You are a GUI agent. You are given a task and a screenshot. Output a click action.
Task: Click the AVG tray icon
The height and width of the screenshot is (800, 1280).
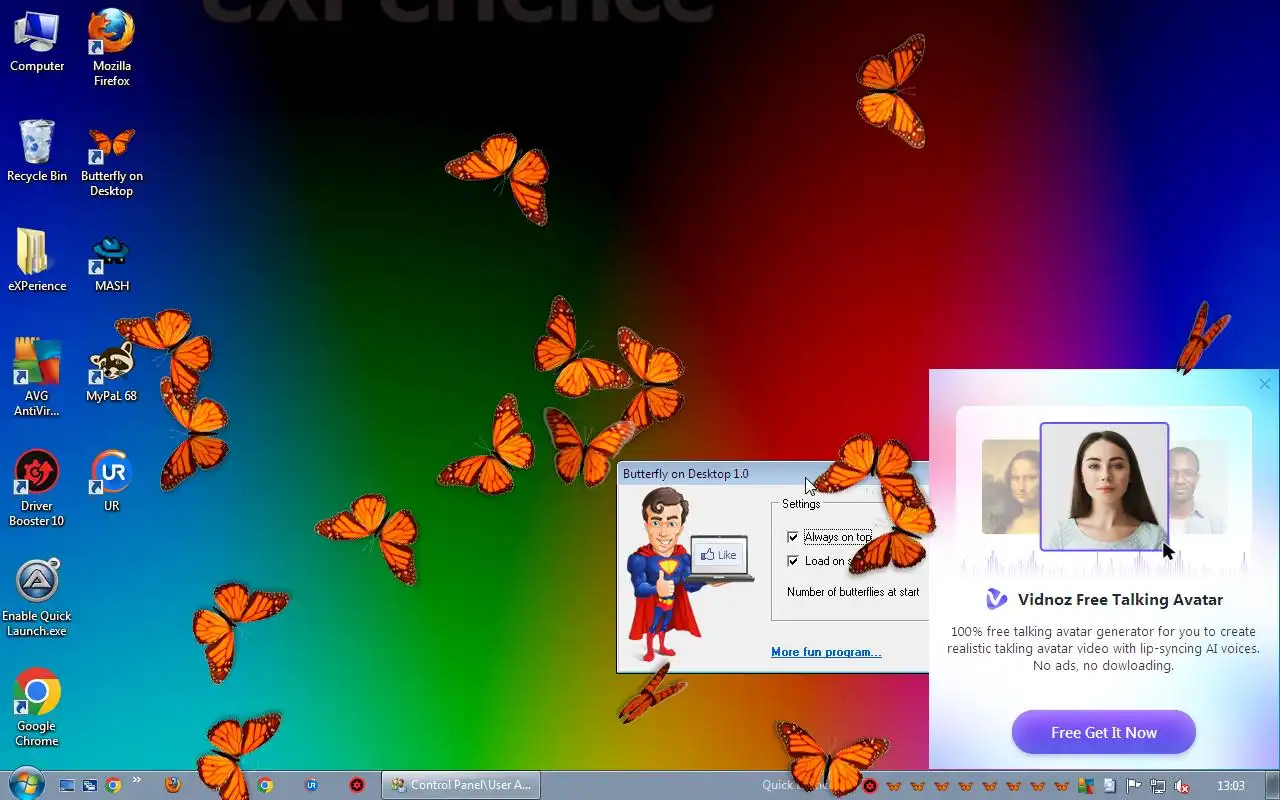1085,786
